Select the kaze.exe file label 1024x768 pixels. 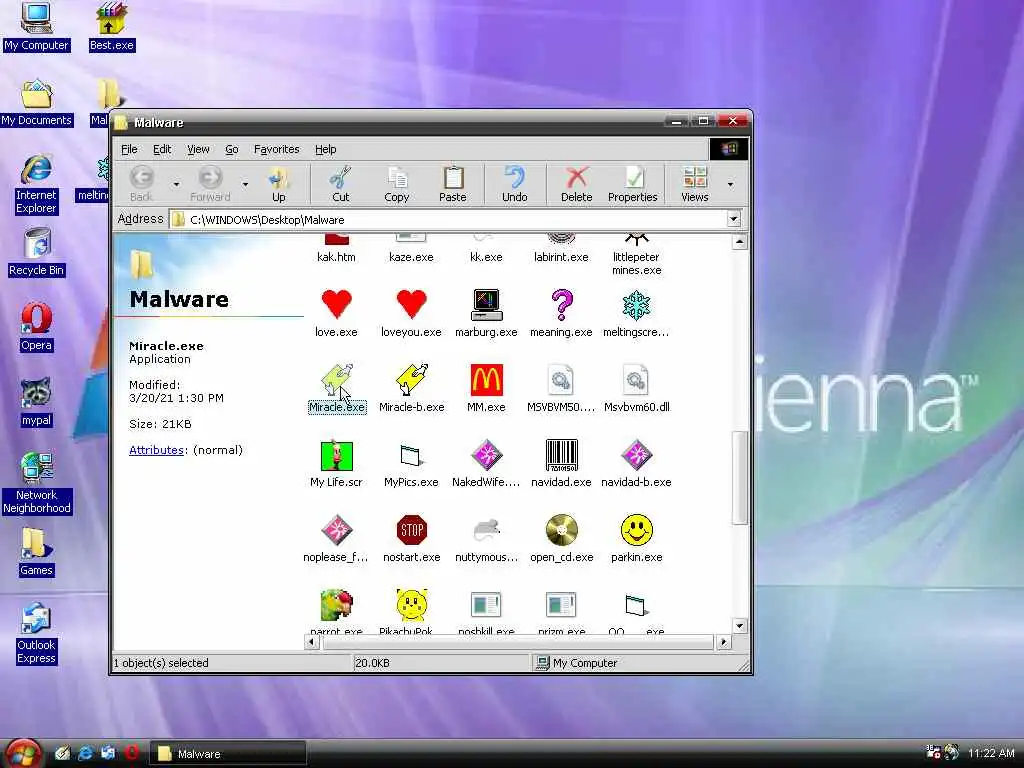(411, 257)
